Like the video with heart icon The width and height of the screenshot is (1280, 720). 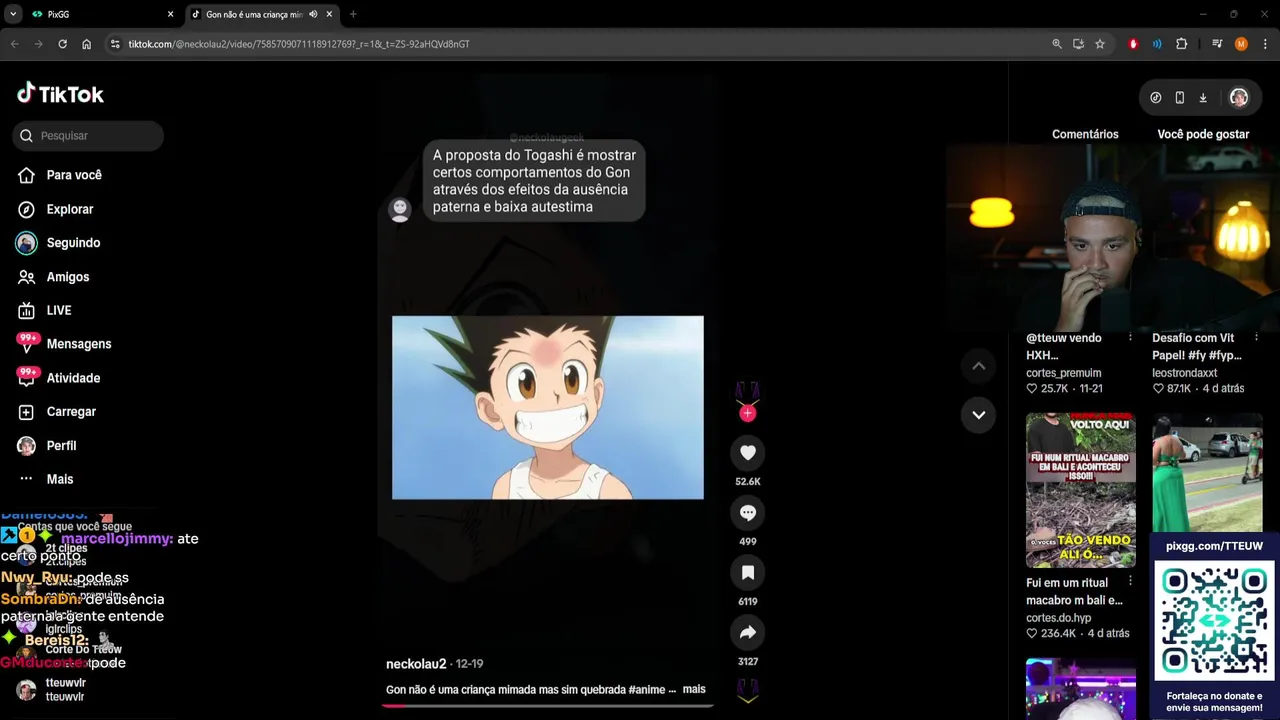748,453
